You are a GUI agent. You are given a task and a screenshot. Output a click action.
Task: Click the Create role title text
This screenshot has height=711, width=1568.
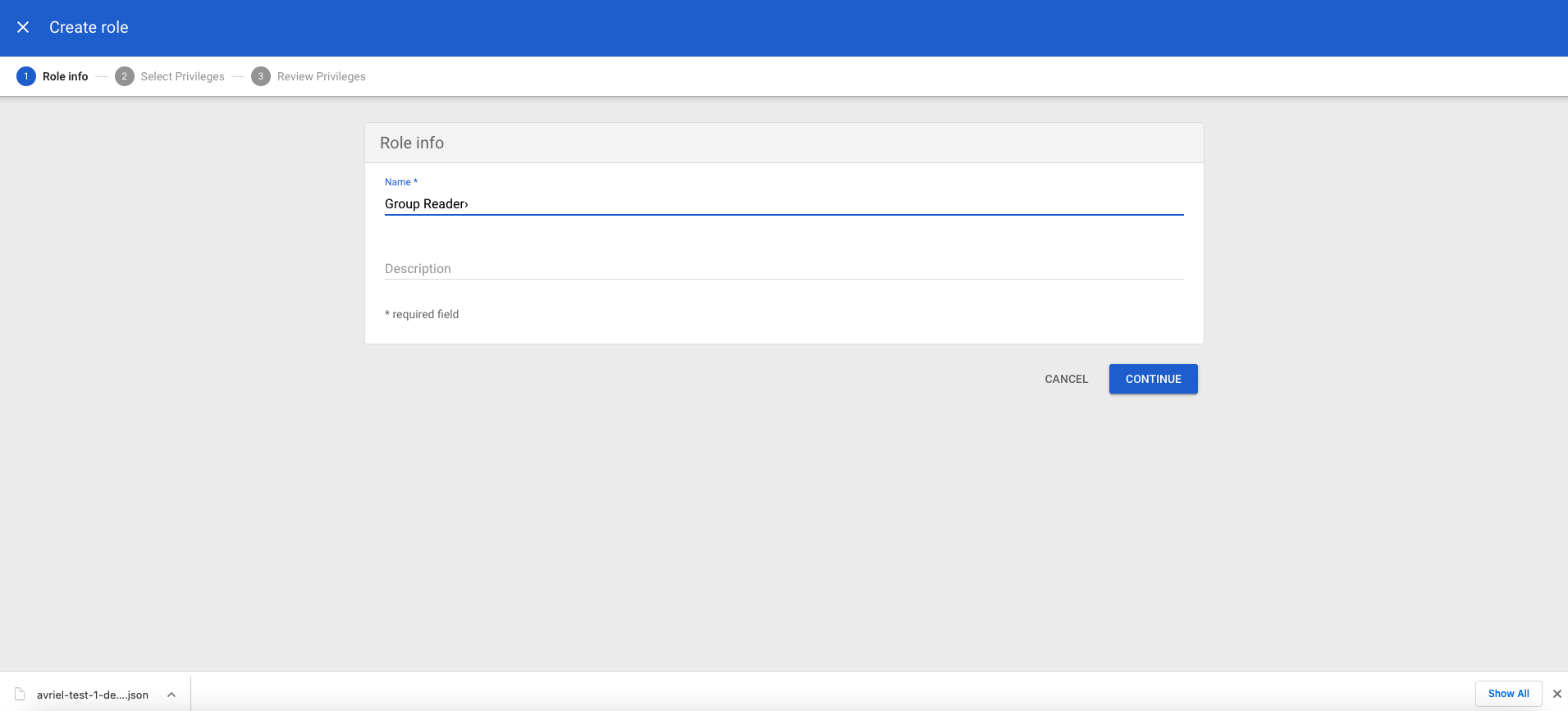[89, 27]
